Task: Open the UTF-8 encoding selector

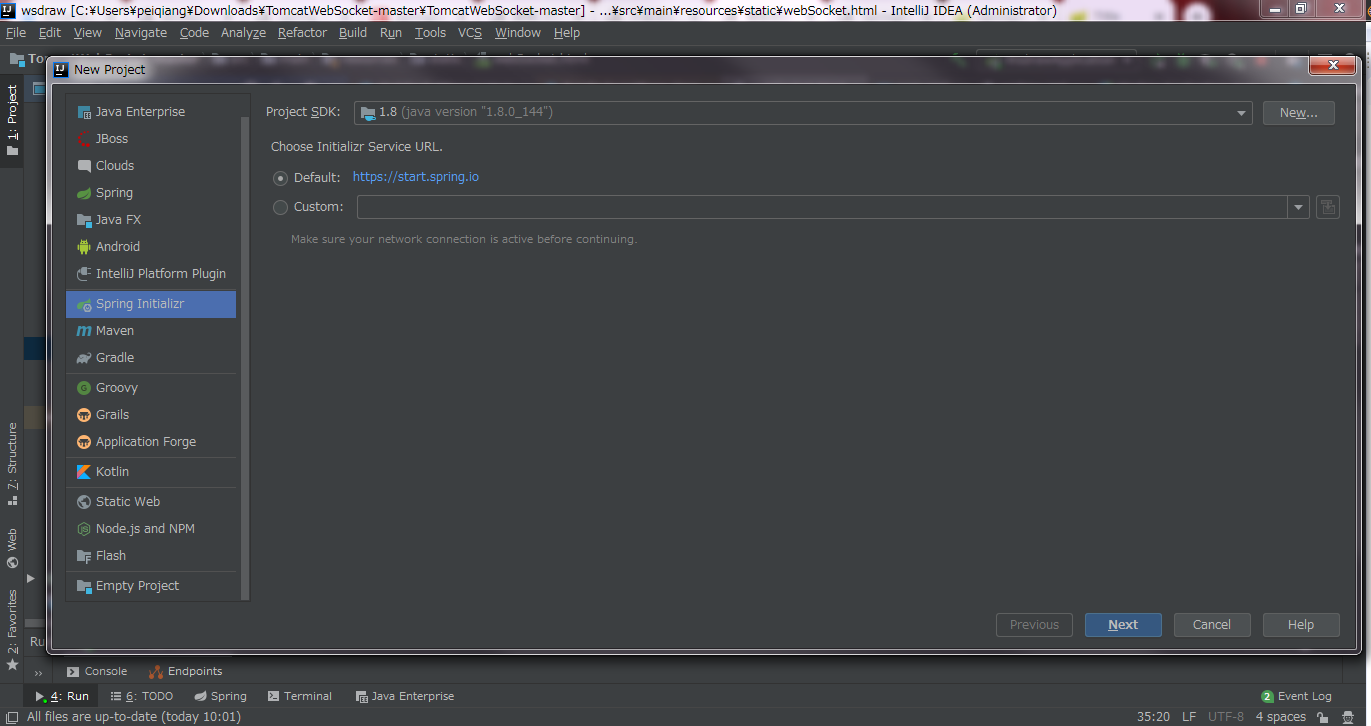Action: pos(1226,717)
